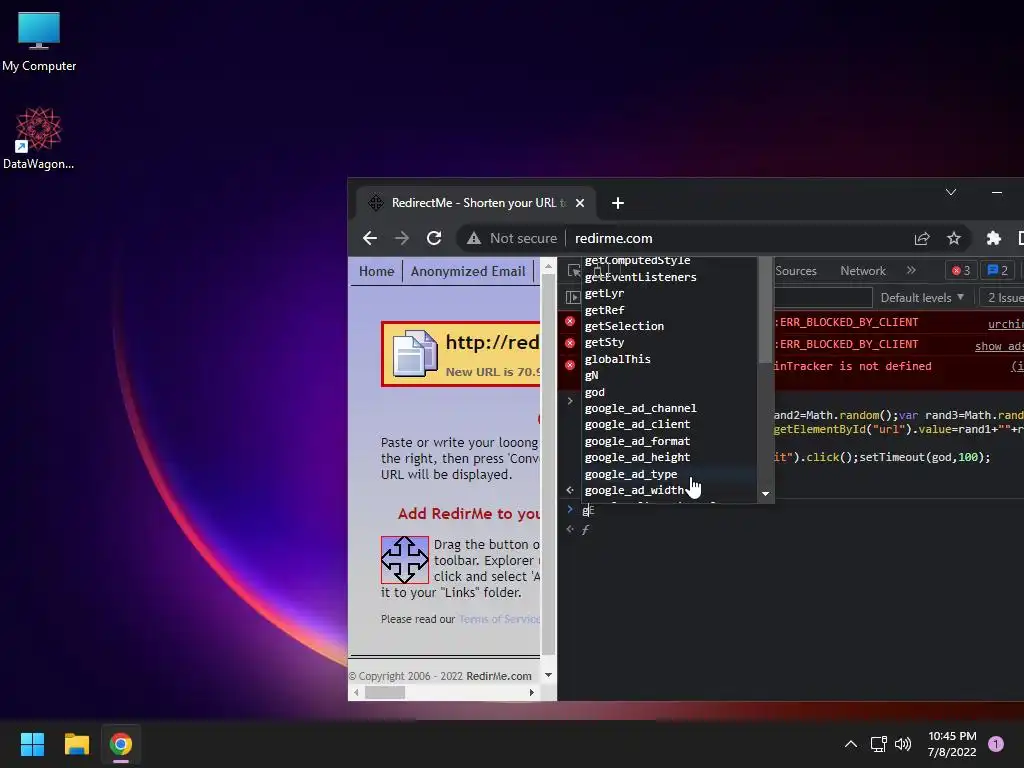Go back in Chrome
Screen dimensions: 1024x768
[370, 238]
